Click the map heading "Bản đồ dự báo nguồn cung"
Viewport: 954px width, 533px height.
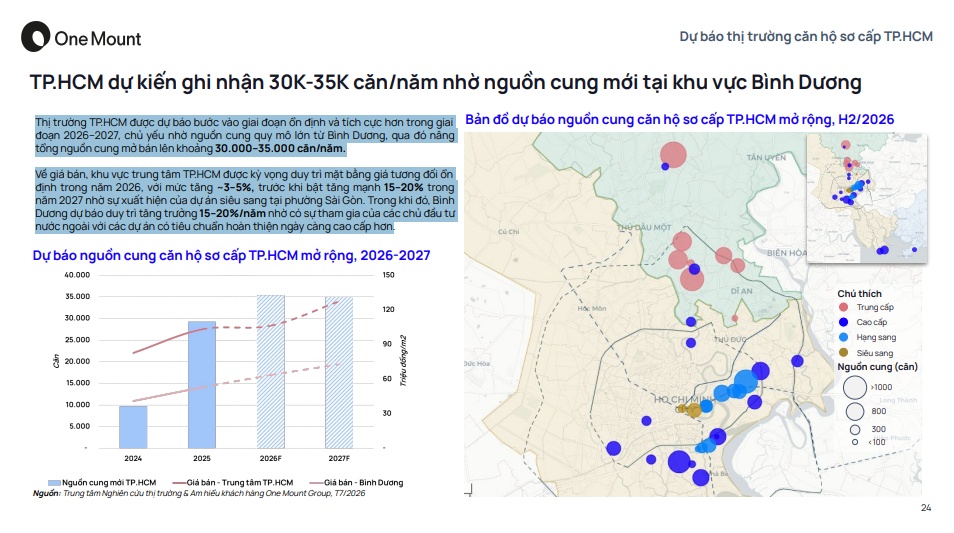tap(680, 119)
